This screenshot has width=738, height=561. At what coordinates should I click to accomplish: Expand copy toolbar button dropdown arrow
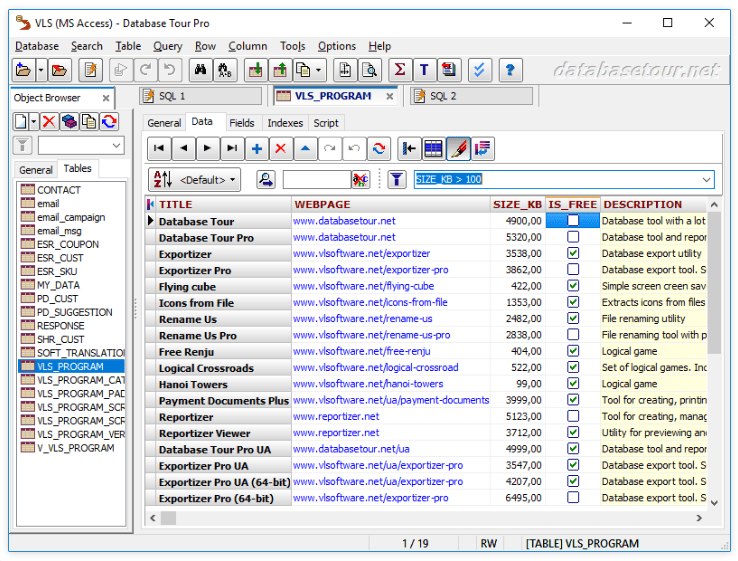[x=319, y=71]
